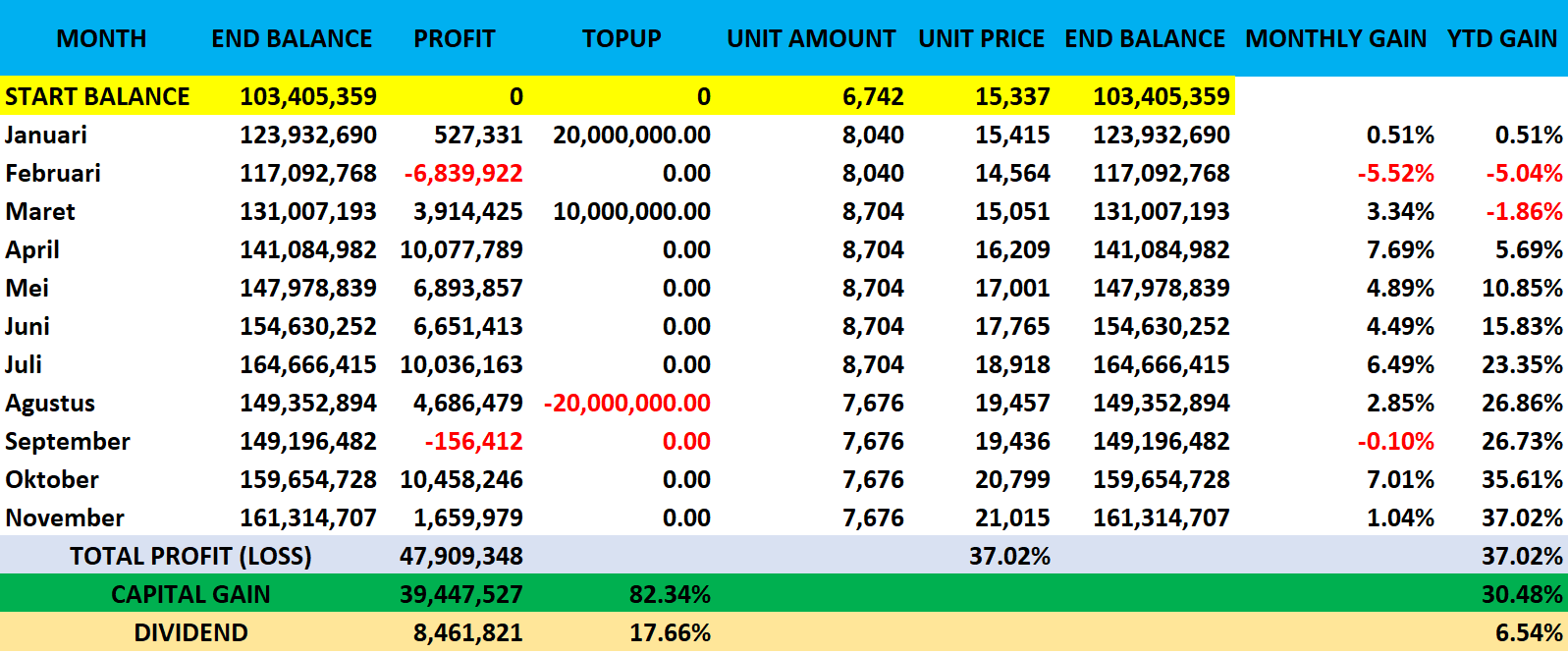Click Februari profit cell showing -6,839,922
Viewport: 1568px width, 653px height.
click(463, 173)
